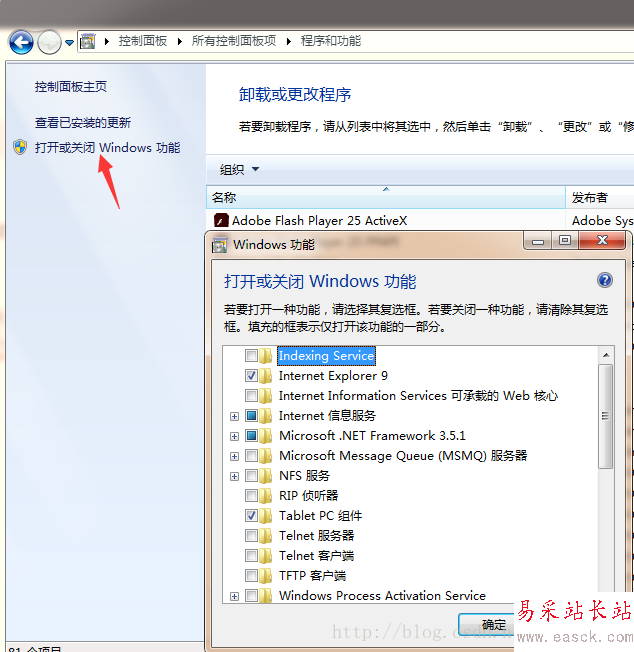Screen dimensions: 634x652
Task: Click folder icon next to Telnet 客户端
Action: (x=265, y=556)
